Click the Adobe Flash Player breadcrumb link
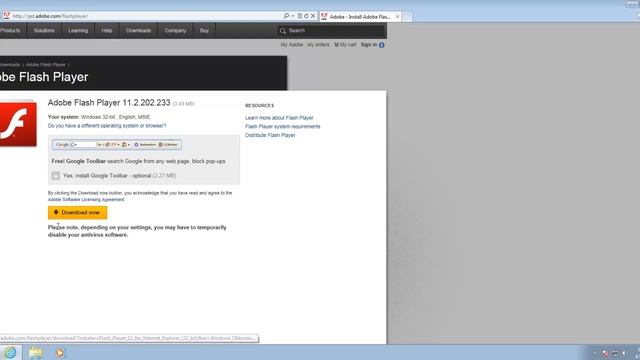This screenshot has width=640, height=360. [x=45, y=64]
